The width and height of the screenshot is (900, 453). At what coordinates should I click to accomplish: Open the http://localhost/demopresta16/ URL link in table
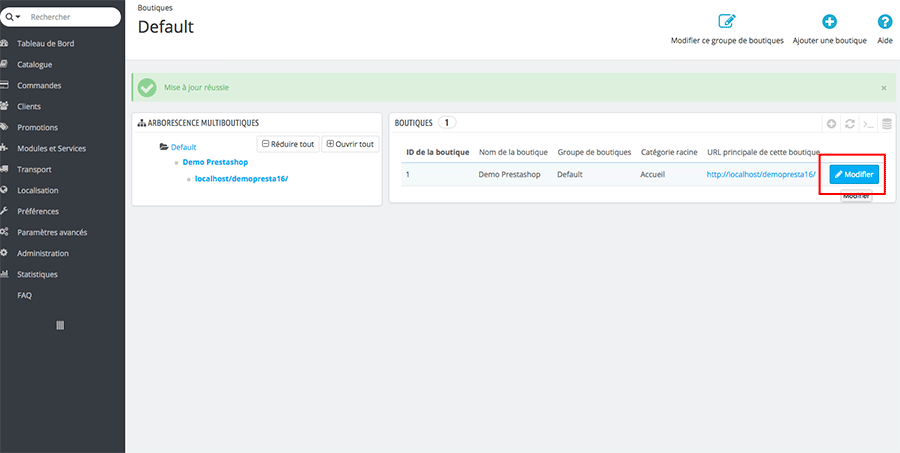tap(760, 174)
